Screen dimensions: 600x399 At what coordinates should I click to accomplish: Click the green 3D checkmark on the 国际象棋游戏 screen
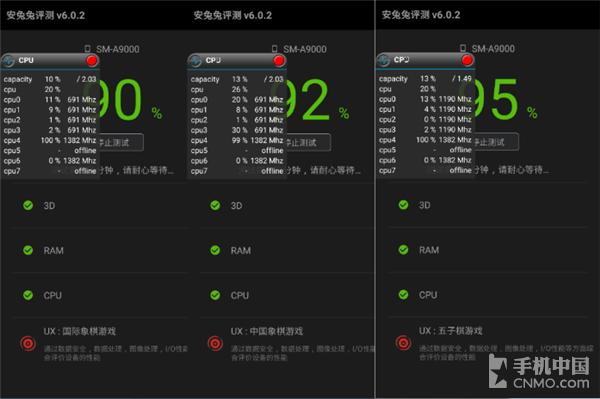pyautogui.click(x=28, y=205)
